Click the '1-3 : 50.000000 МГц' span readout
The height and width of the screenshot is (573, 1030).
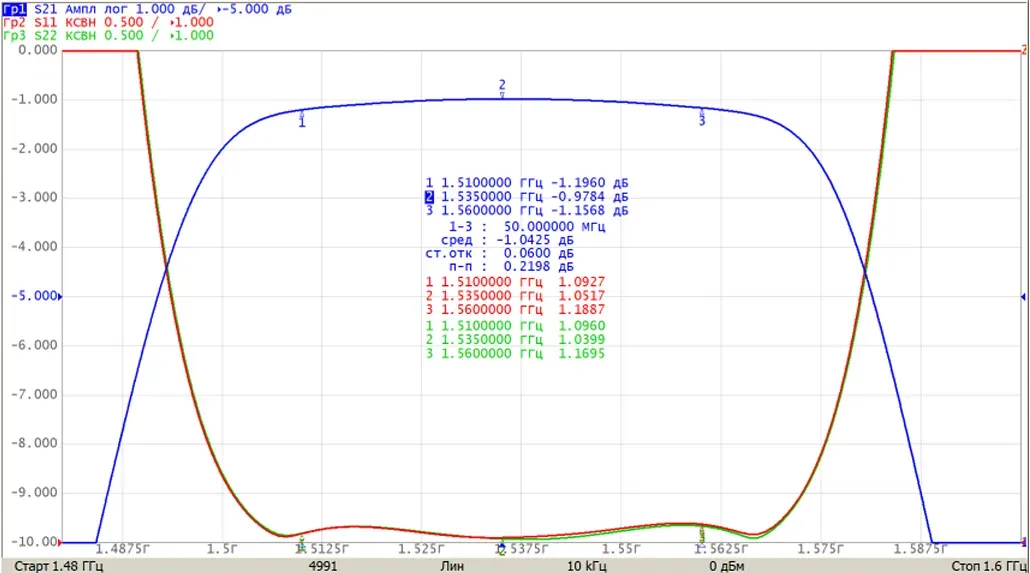[527, 226]
